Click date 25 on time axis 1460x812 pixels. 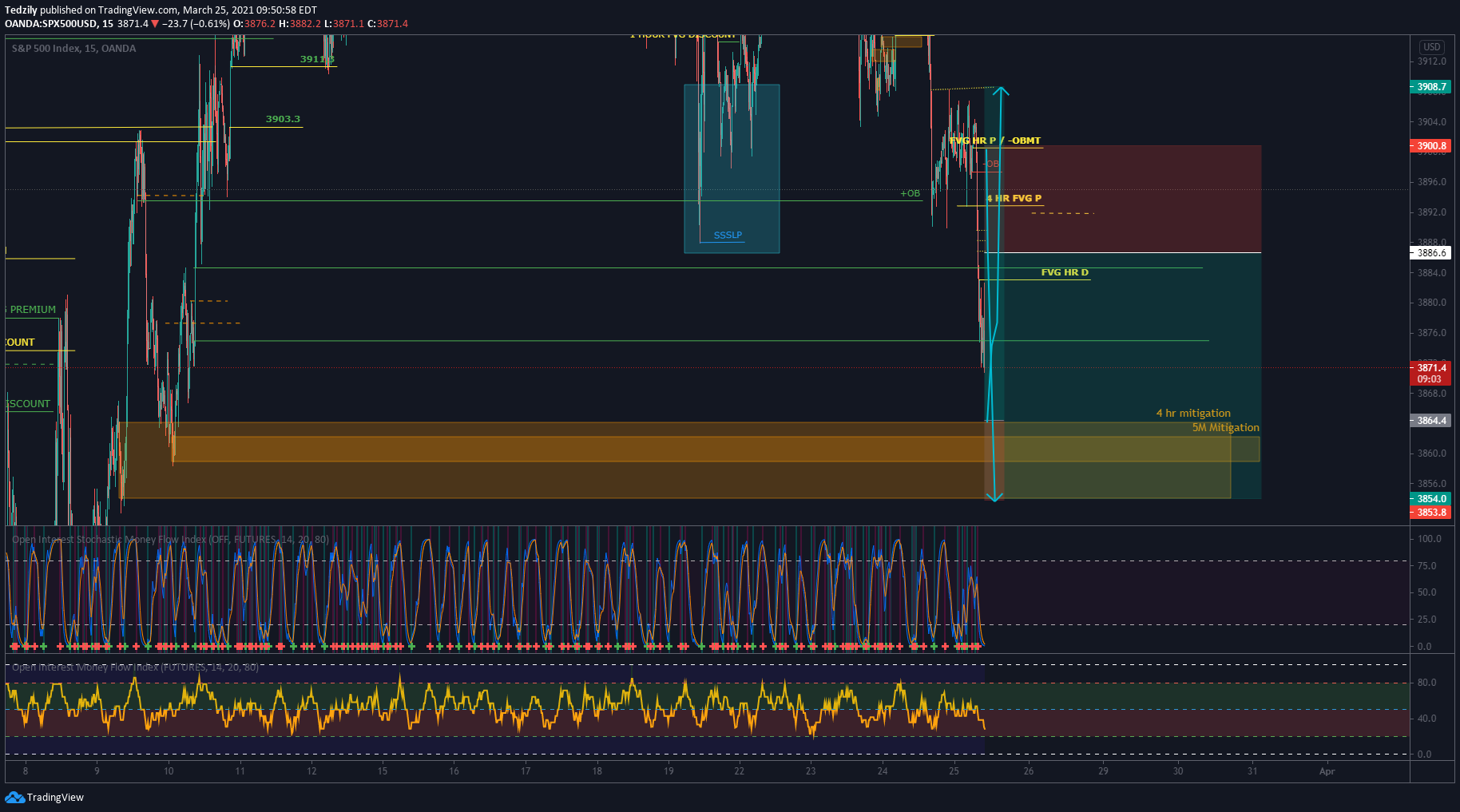coord(954,771)
